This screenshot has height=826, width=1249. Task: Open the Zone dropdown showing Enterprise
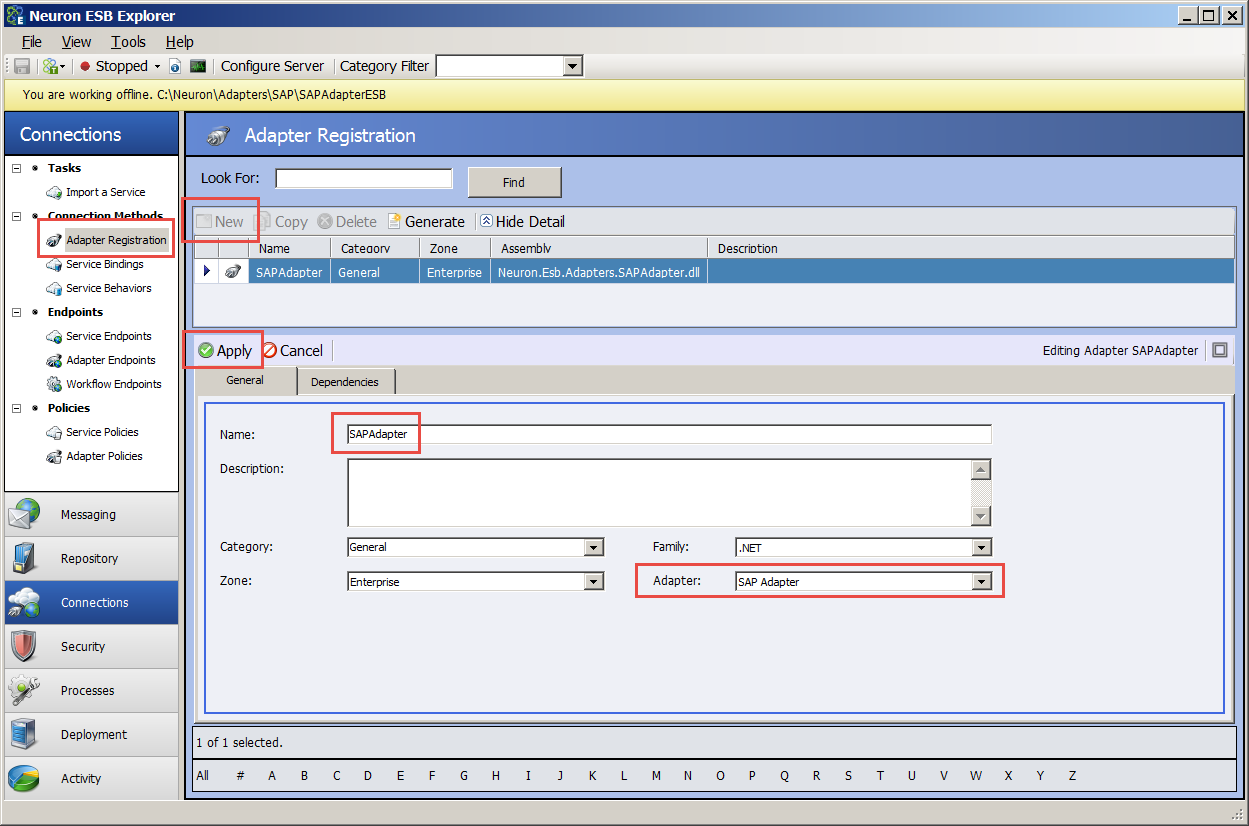click(x=594, y=582)
